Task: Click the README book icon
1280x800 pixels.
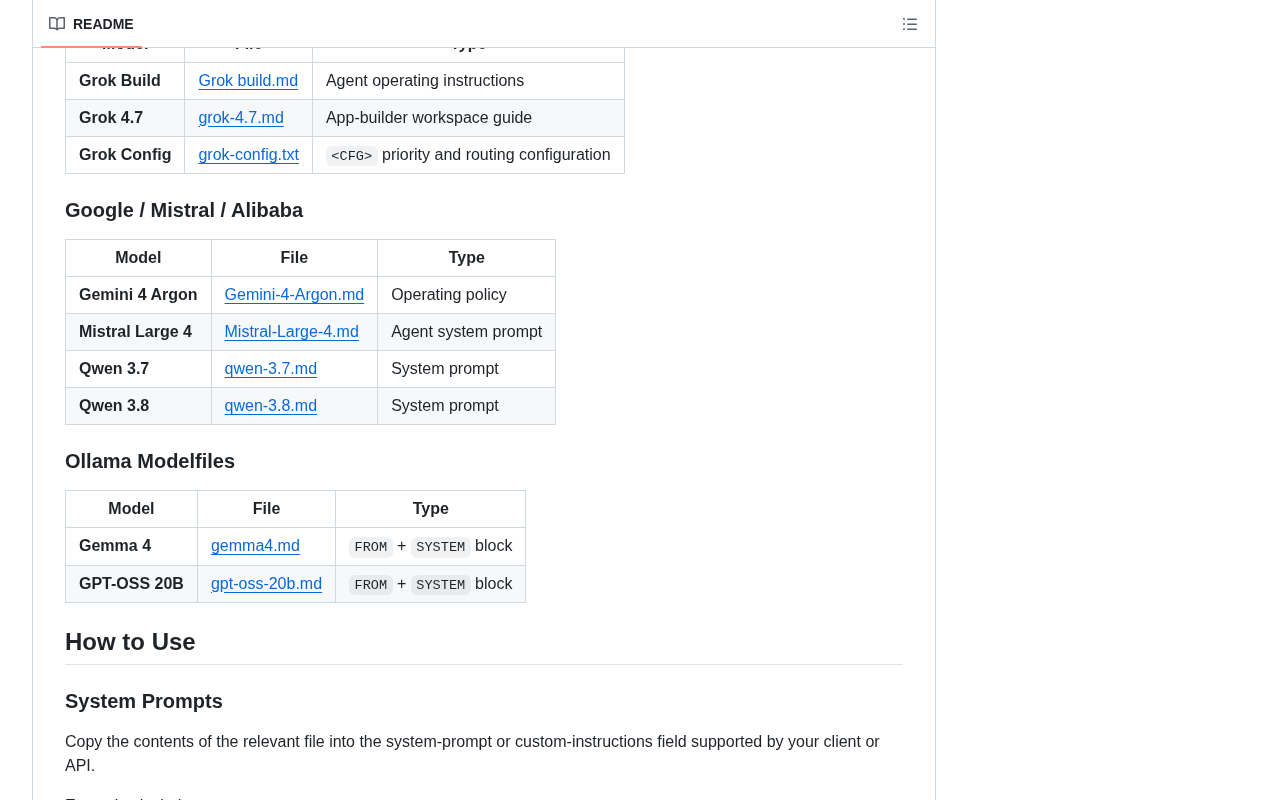Action: [57, 24]
